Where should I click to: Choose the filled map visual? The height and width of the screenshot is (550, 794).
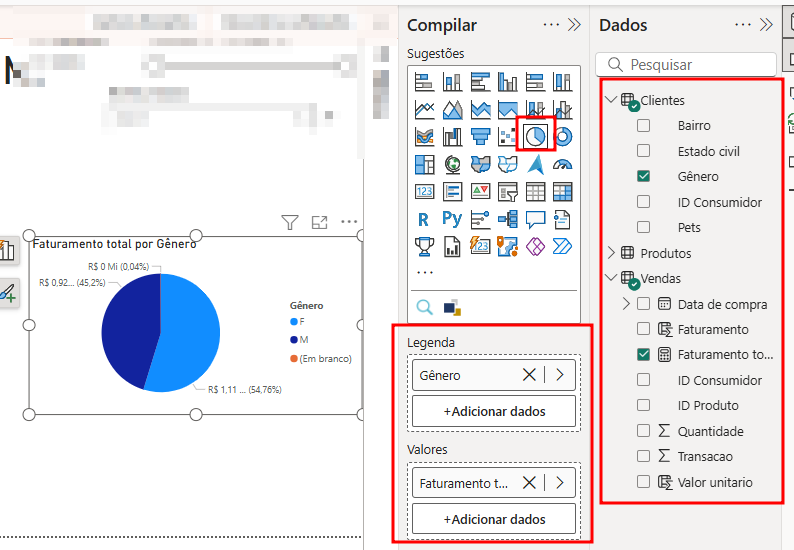coord(480,164)
